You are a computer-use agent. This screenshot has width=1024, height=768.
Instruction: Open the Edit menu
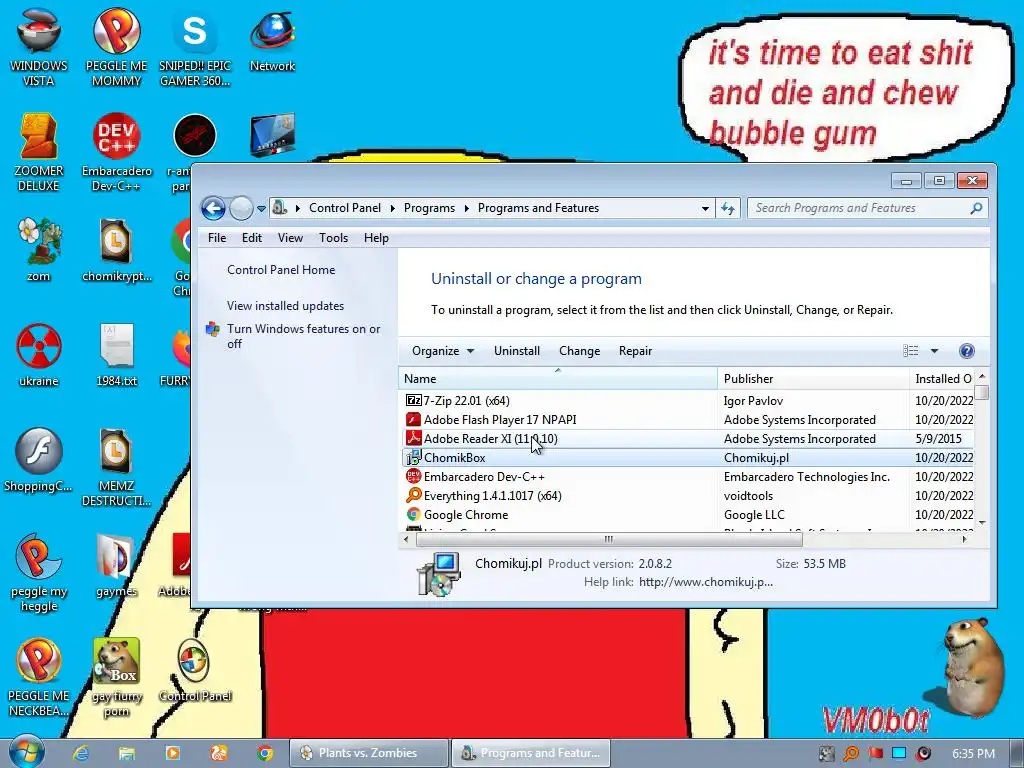(x=251, y=238)
